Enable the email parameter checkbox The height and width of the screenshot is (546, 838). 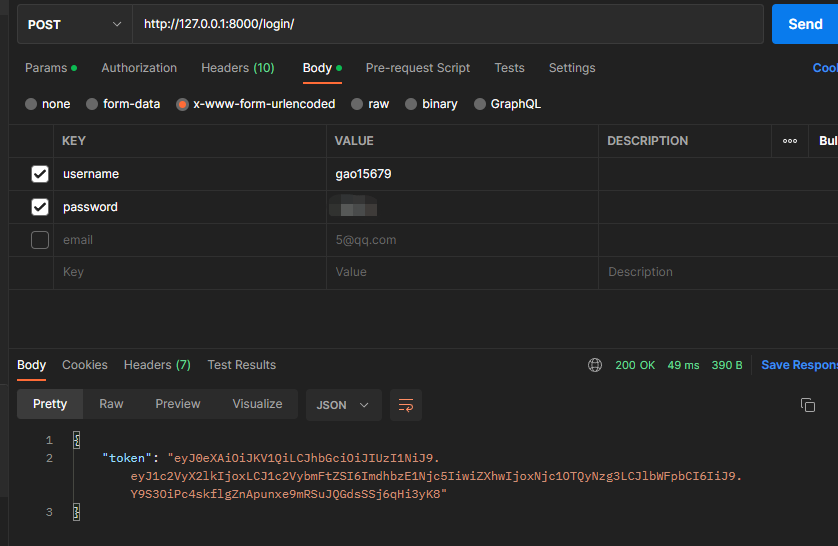[x=40, y=240]
